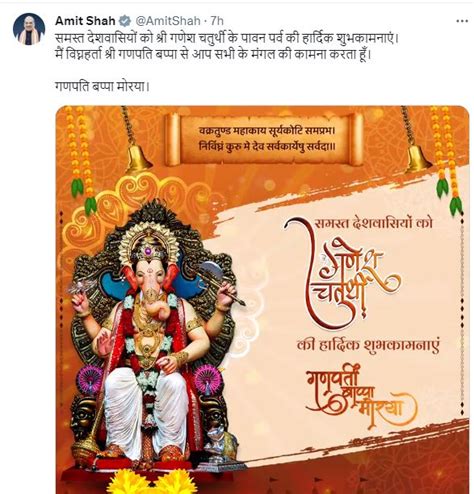Viewport: 474px width, 494px height.
Task: Click the second line mentioning विघ्नहर्ता श्री गणपति
Action: tap(213, 54)
